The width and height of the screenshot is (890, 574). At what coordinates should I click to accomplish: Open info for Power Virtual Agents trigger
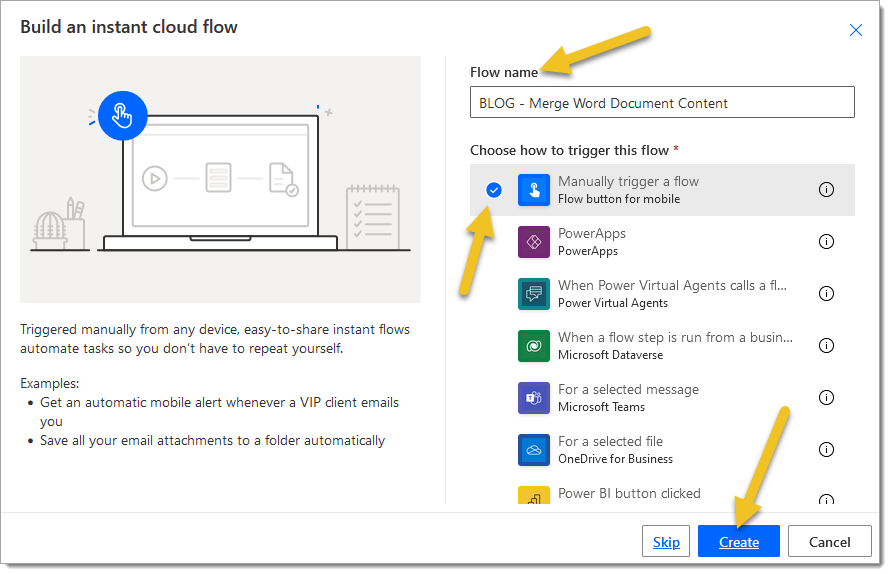[x=826, y=294]
